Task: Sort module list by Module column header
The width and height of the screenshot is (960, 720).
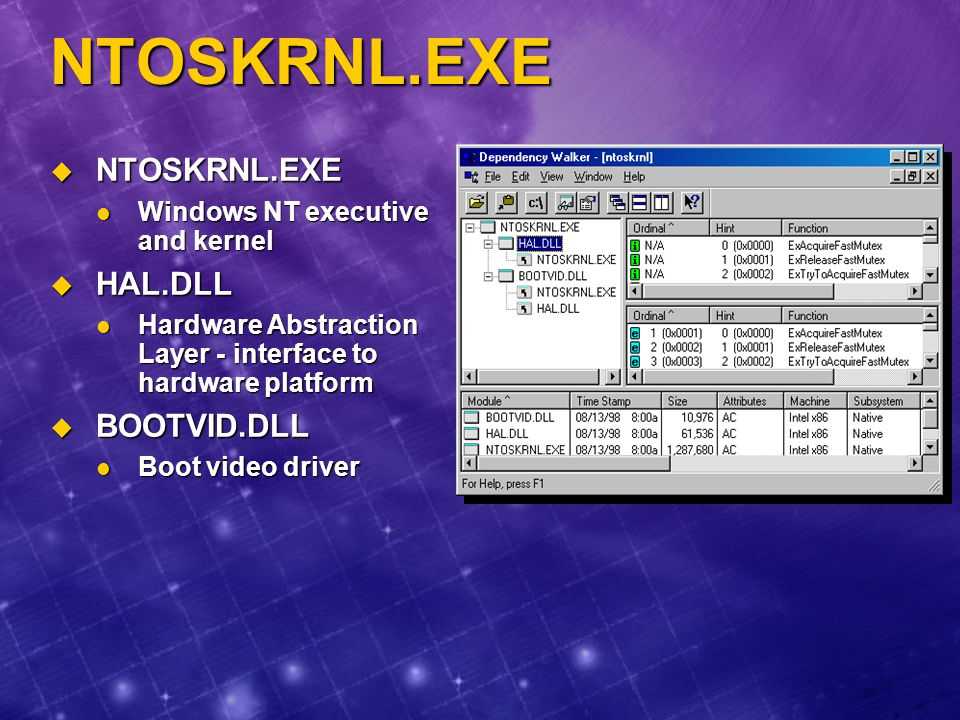Action: point(516,402)
